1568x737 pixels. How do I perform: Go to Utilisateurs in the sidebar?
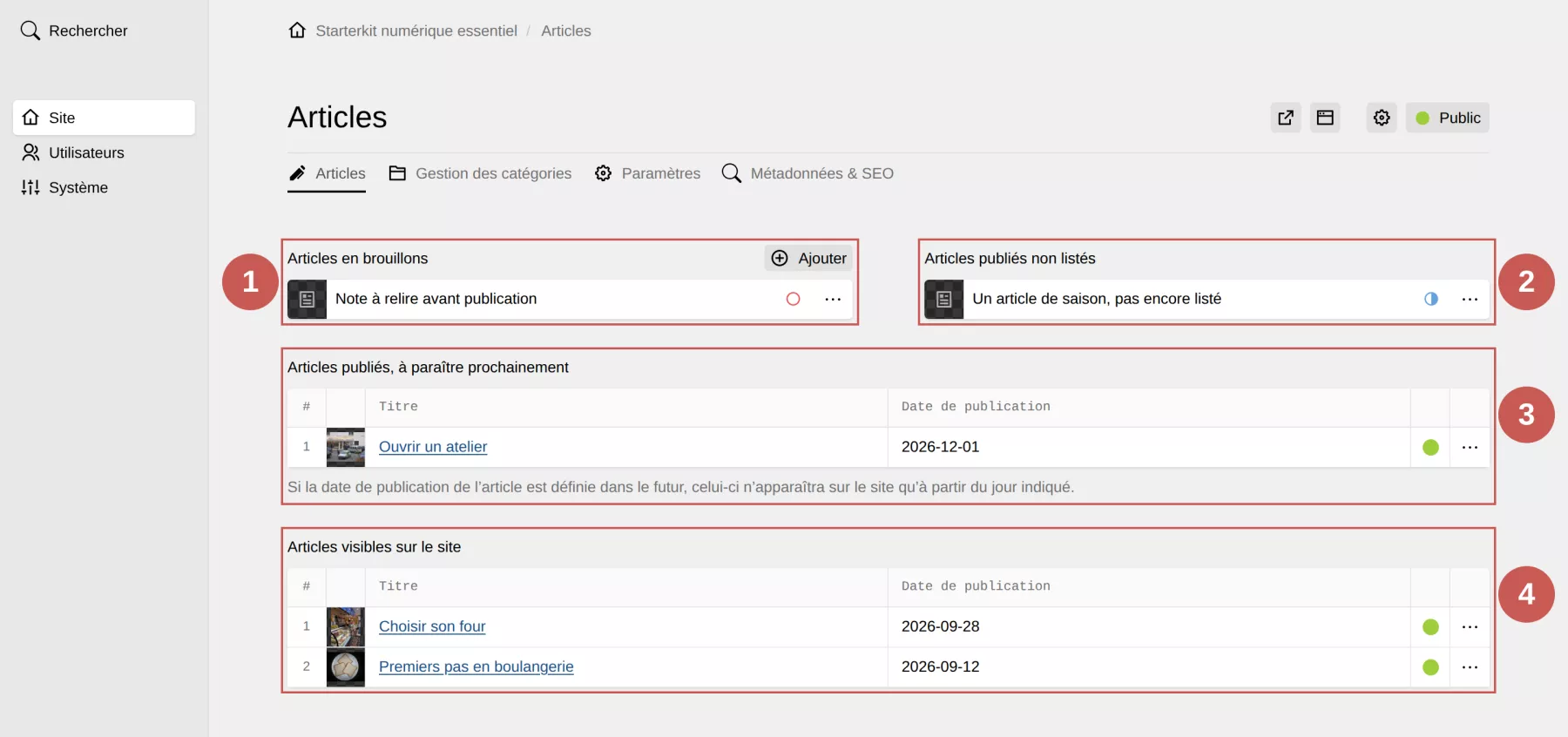[104, 152]
